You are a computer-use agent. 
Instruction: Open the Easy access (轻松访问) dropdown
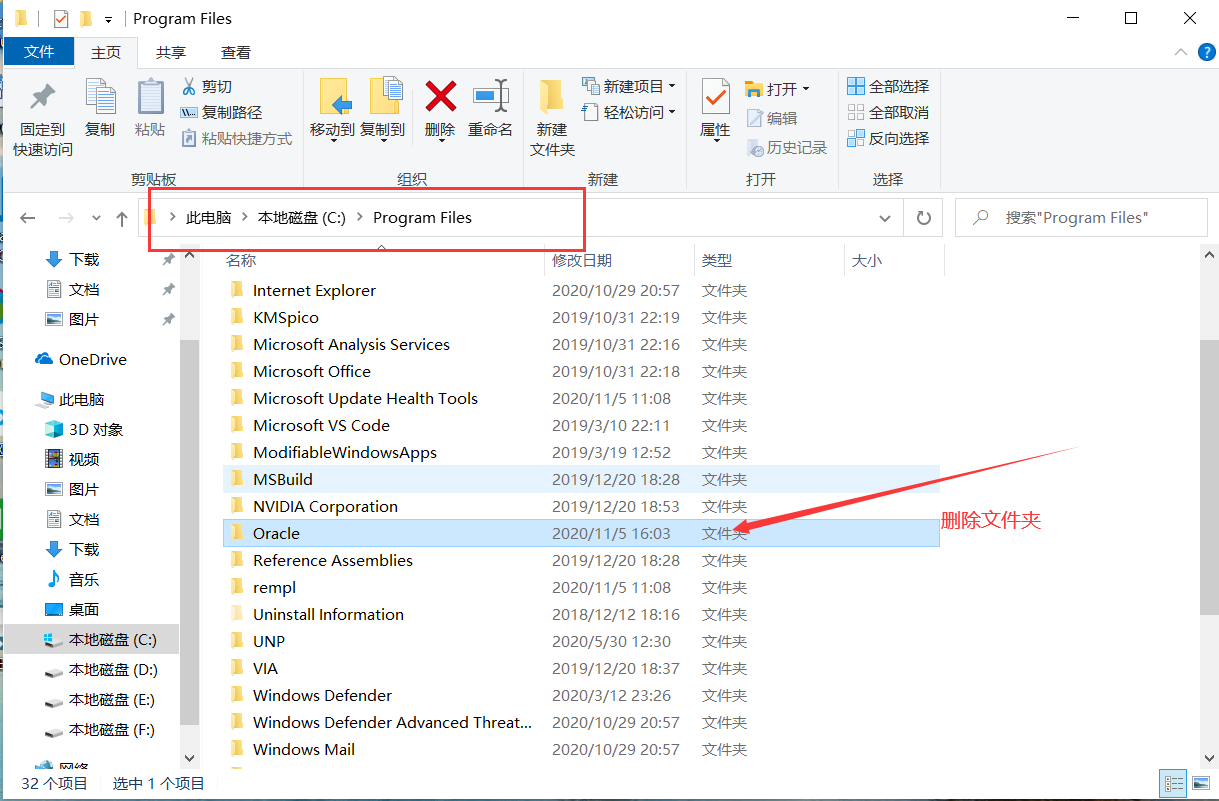click(628, 113)
